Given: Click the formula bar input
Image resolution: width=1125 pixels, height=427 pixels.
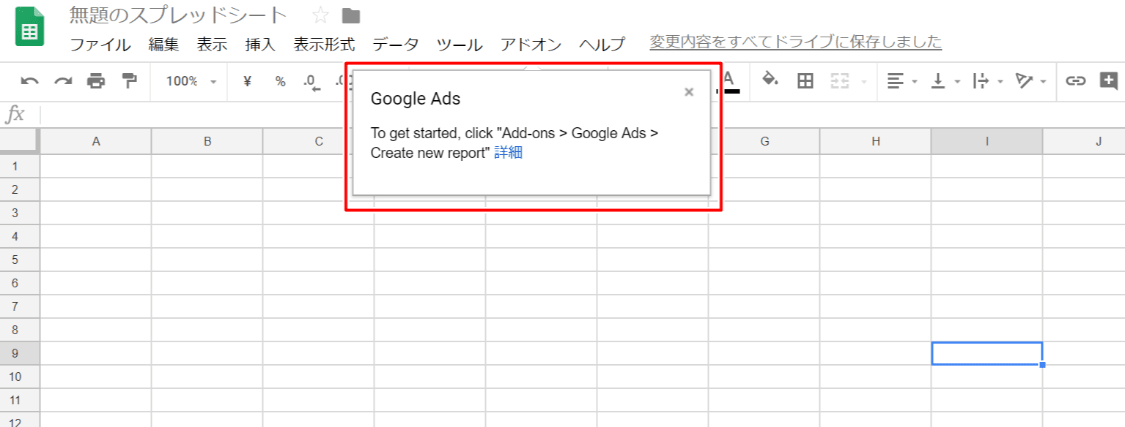Looking at the screenshot, I should tap(581, 114).
